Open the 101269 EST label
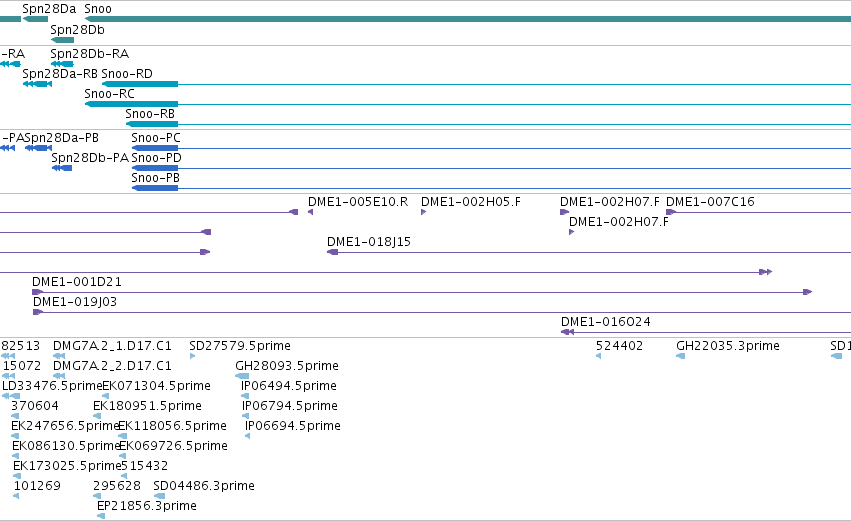The width and height of the screenshot is (851, 521). (37, 486)
